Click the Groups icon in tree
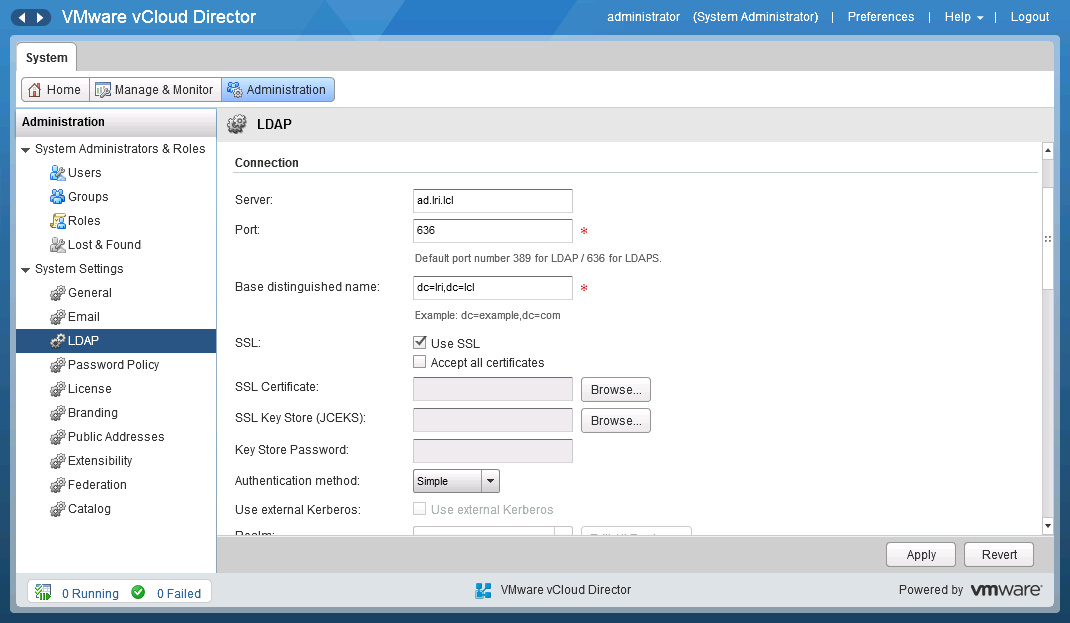Viewport: 1070px width, 623px height. (x=57, y=197)
